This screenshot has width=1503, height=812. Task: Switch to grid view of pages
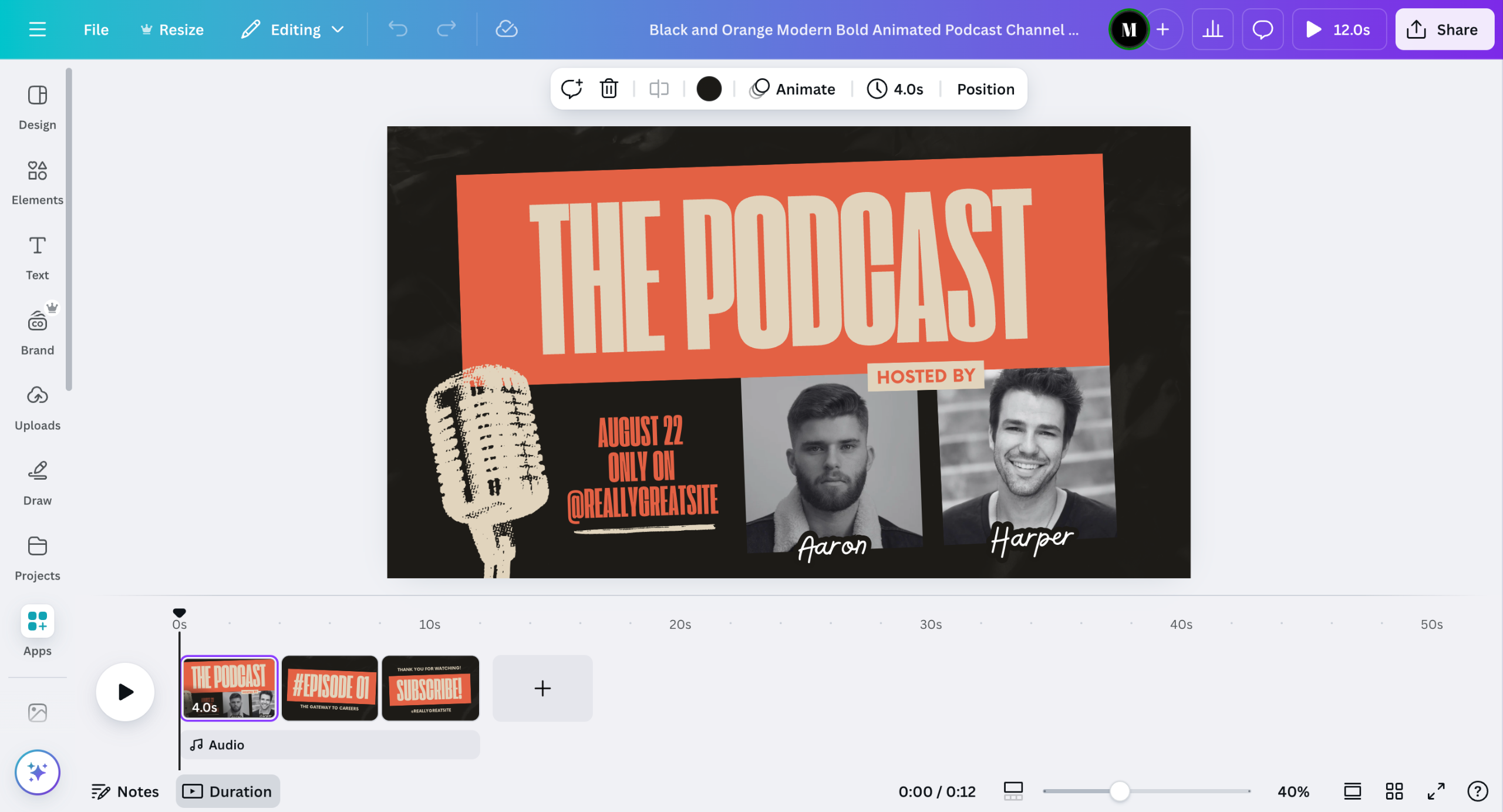coord(1394,791)
